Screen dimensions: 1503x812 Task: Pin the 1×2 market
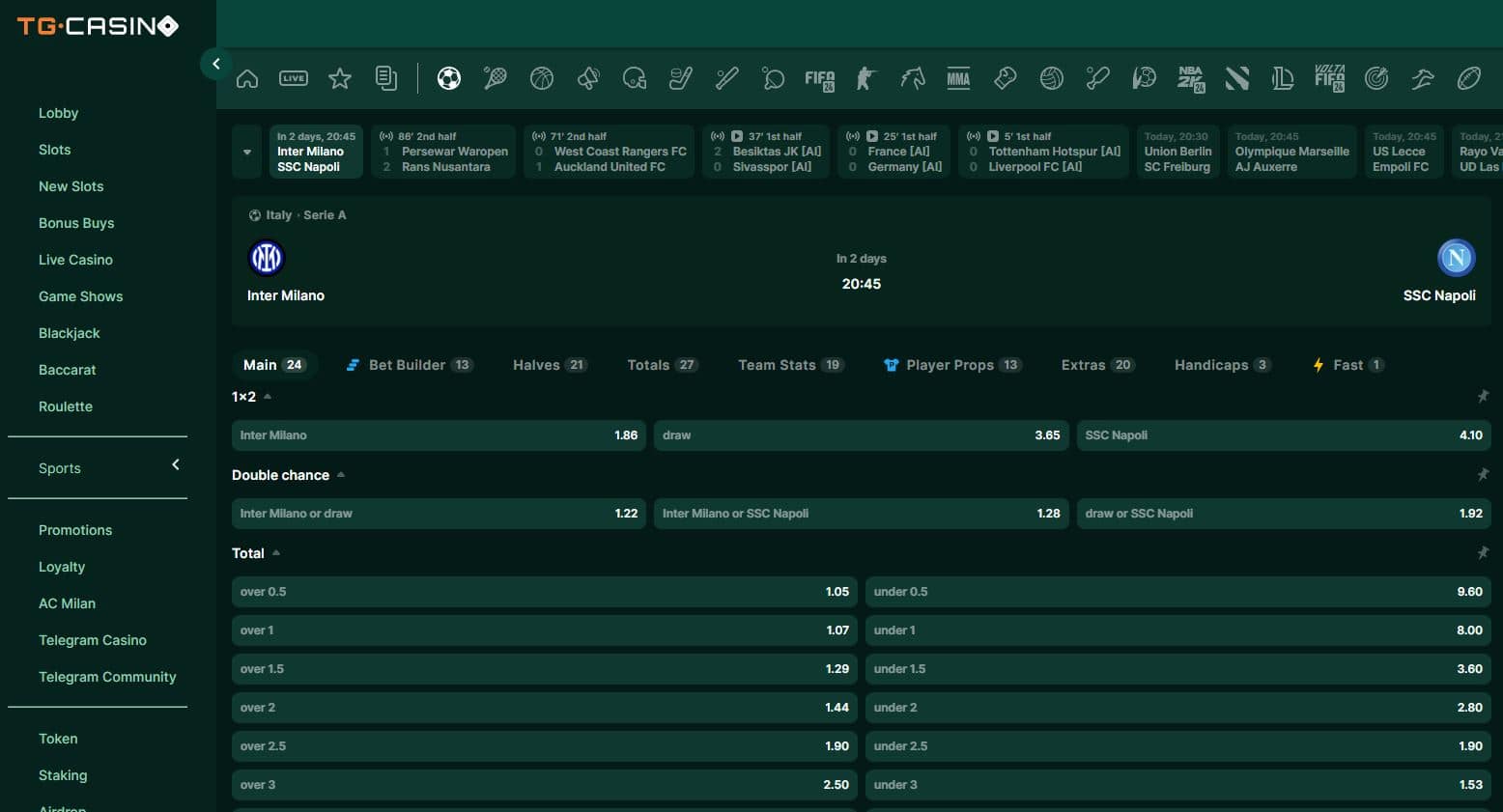1483,396
